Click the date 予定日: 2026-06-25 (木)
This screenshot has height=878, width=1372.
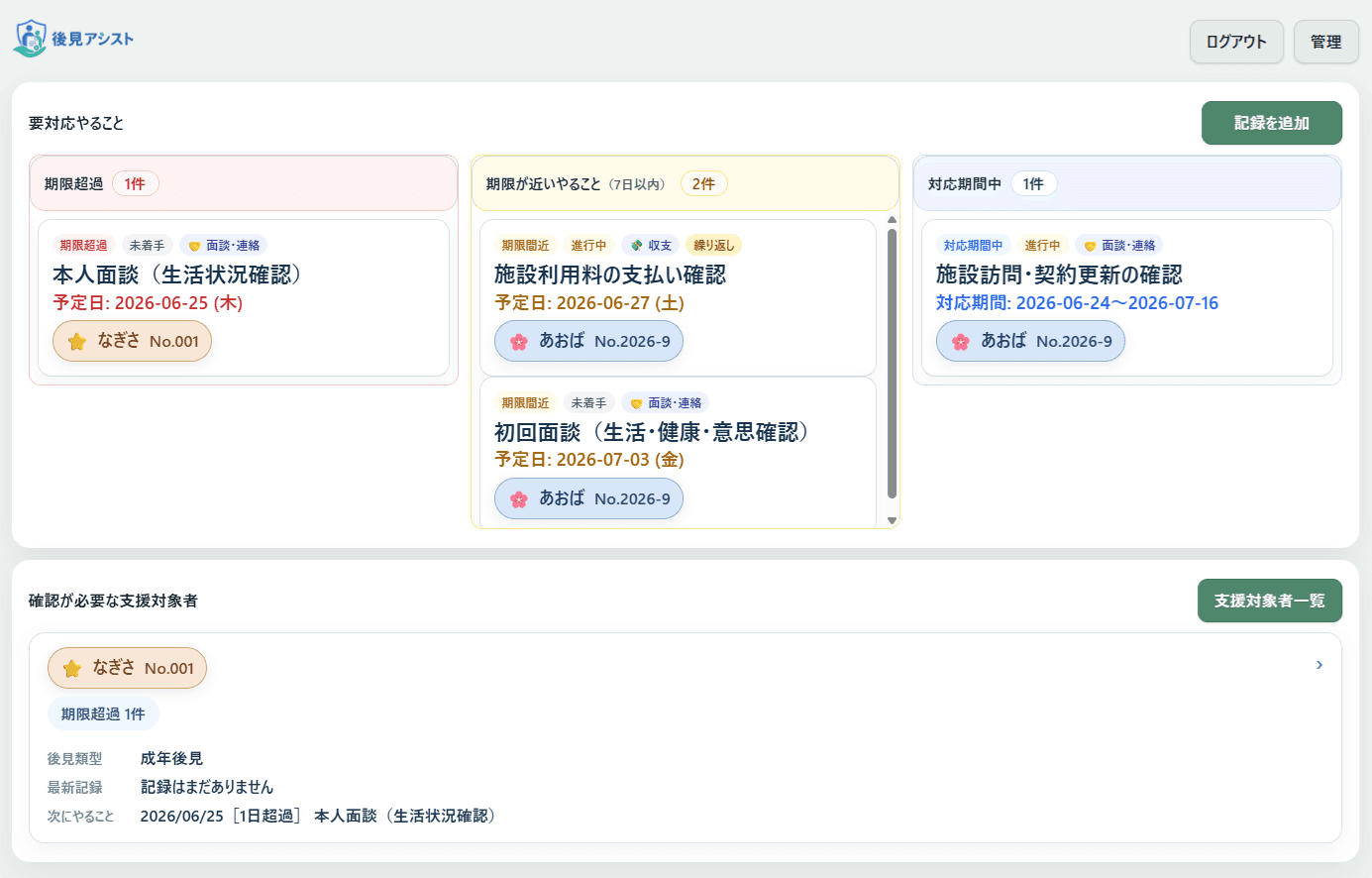pos(148,303)
